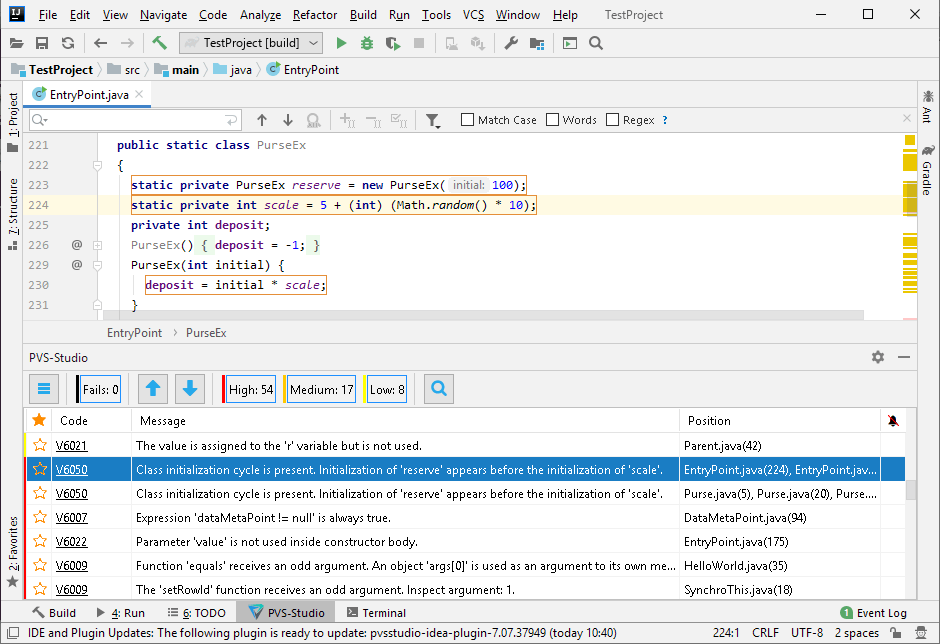Click the Build project hammer icon
Viewport: 940px width, 644px height.
pos(159,43)
